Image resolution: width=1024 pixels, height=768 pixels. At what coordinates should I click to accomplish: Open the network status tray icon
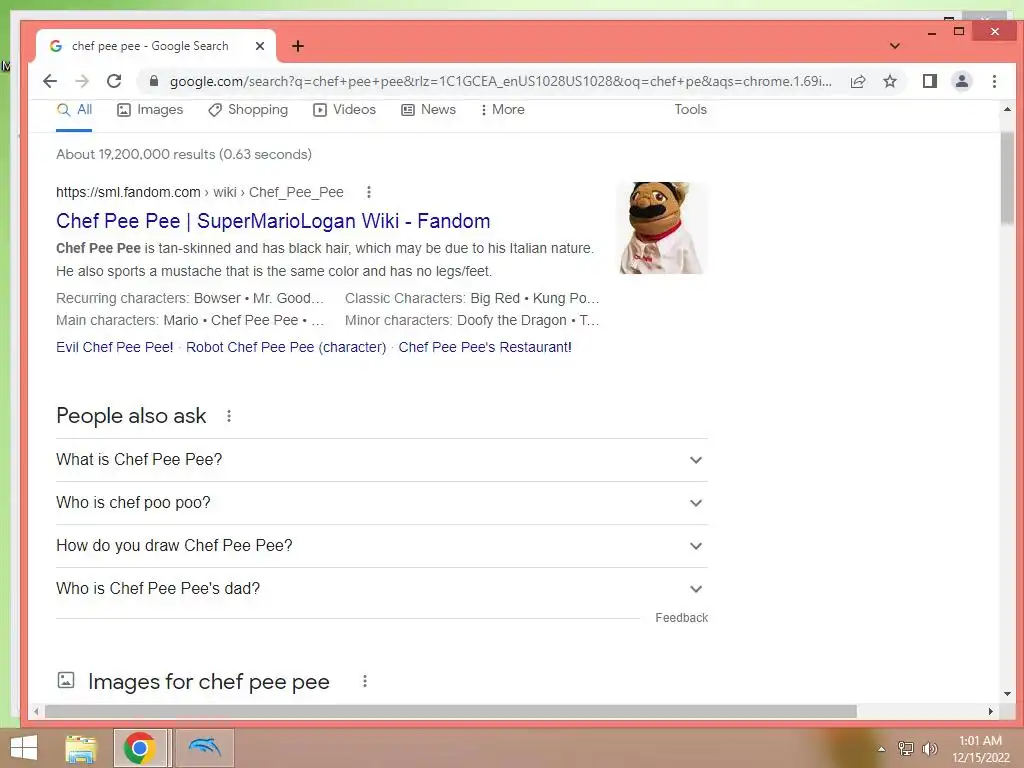[906, 748]
